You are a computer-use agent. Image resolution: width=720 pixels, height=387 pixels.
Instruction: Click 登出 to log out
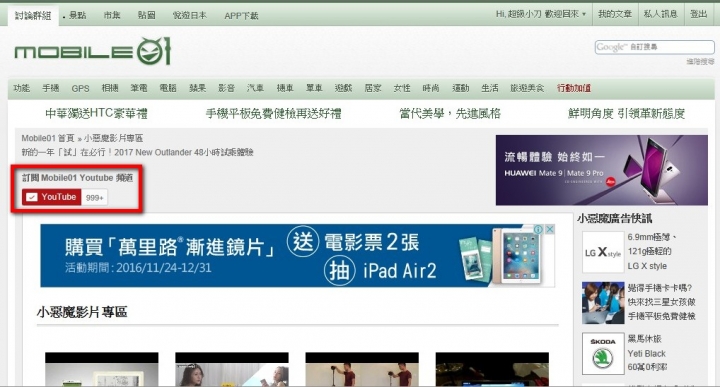pyautogui.click(x=698, y=14)
